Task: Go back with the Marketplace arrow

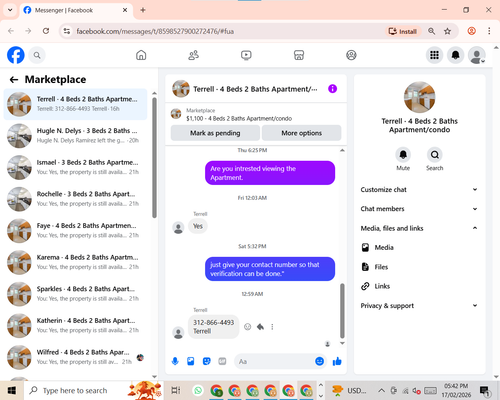Action: coord(14,80)
